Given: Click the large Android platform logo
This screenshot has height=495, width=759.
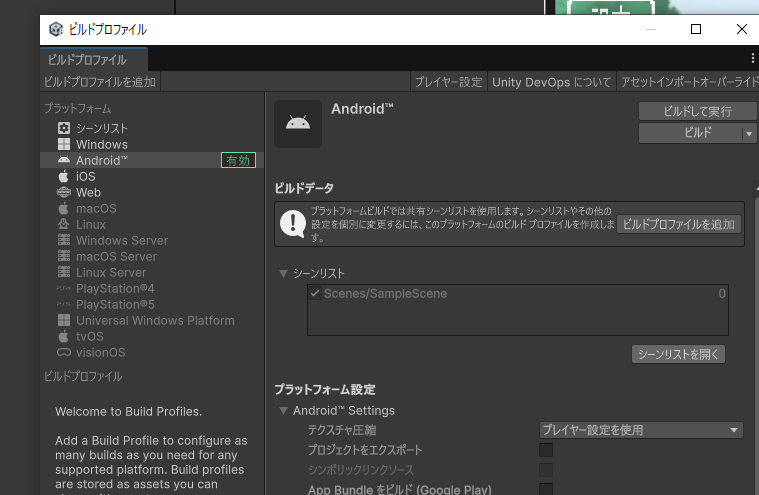Looking at the screenshot, I should (298, 124).
